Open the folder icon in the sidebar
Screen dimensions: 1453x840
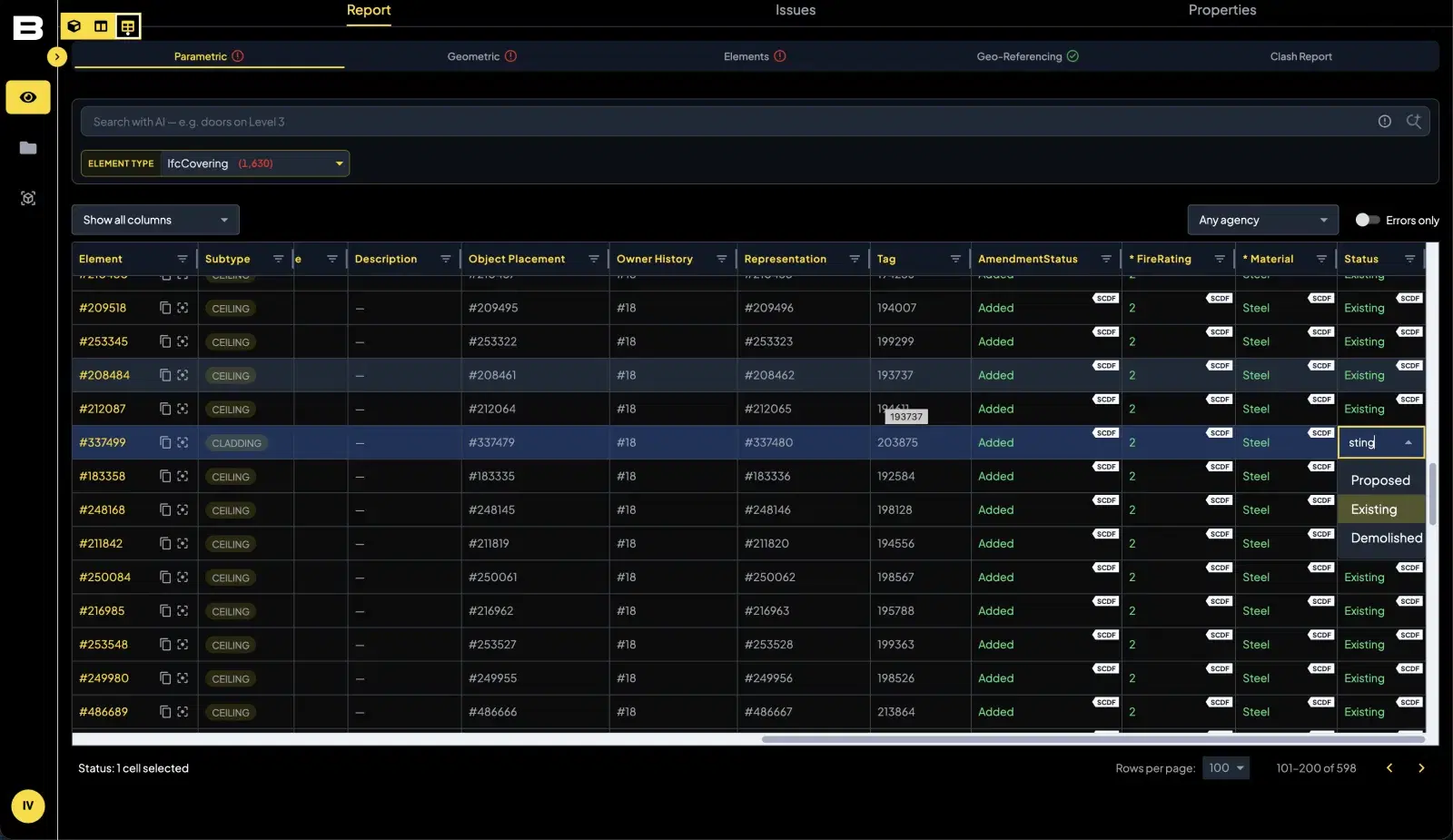tap(28, 148)
